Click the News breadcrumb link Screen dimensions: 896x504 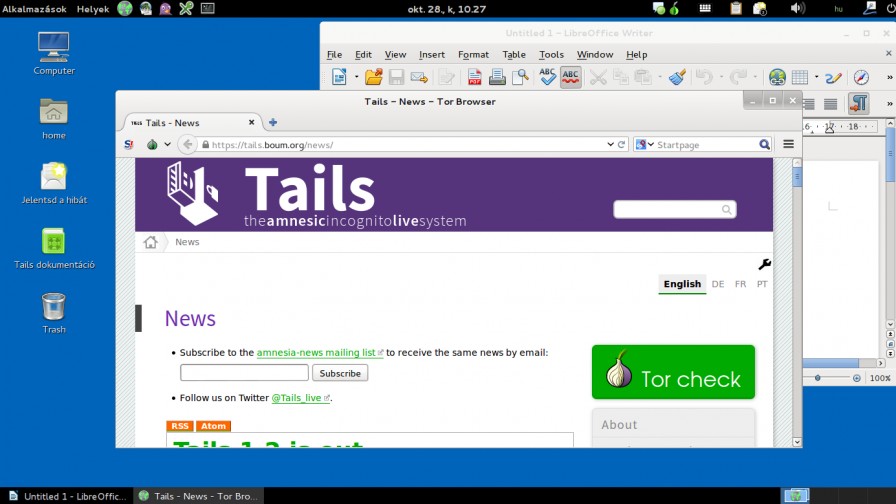[187, 242]
